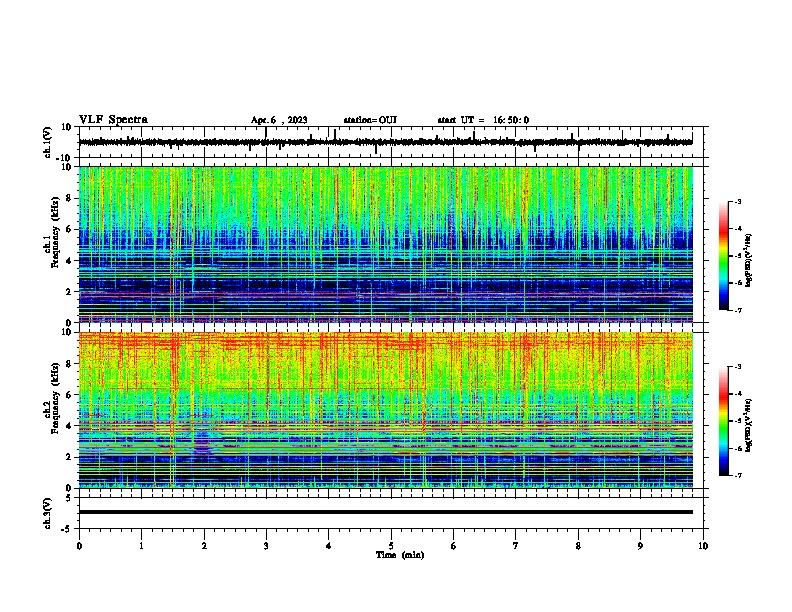Click time axis tick label "4"
Image resolution: width=792 pixels, height=612 pixels.
329,546
